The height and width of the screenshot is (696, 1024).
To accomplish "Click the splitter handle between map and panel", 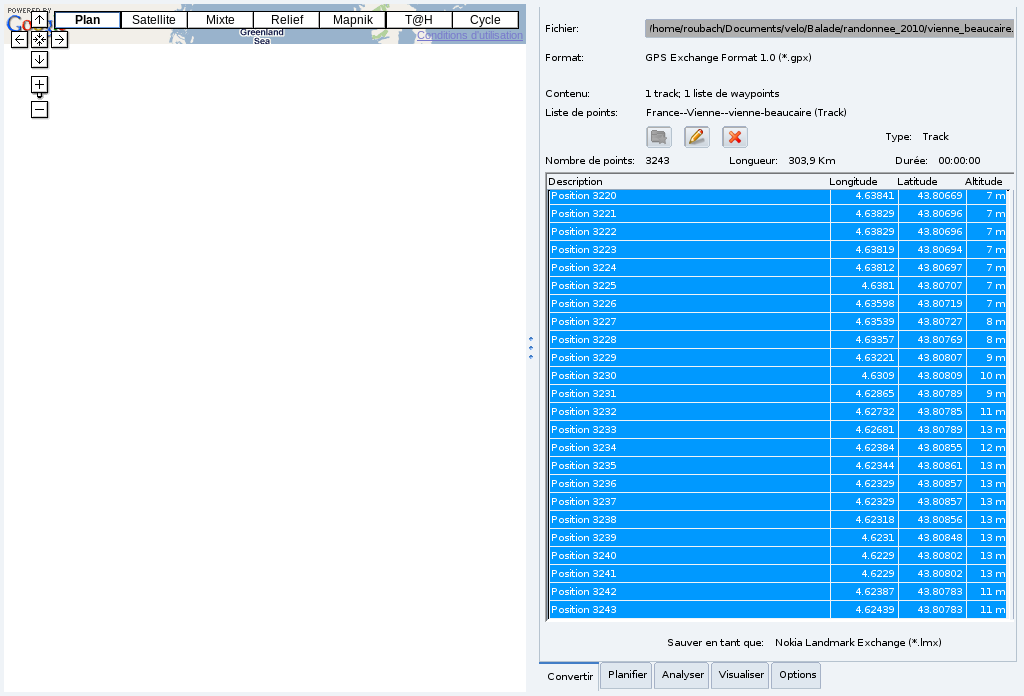I will pyautogui.click(x=531, y=348).
